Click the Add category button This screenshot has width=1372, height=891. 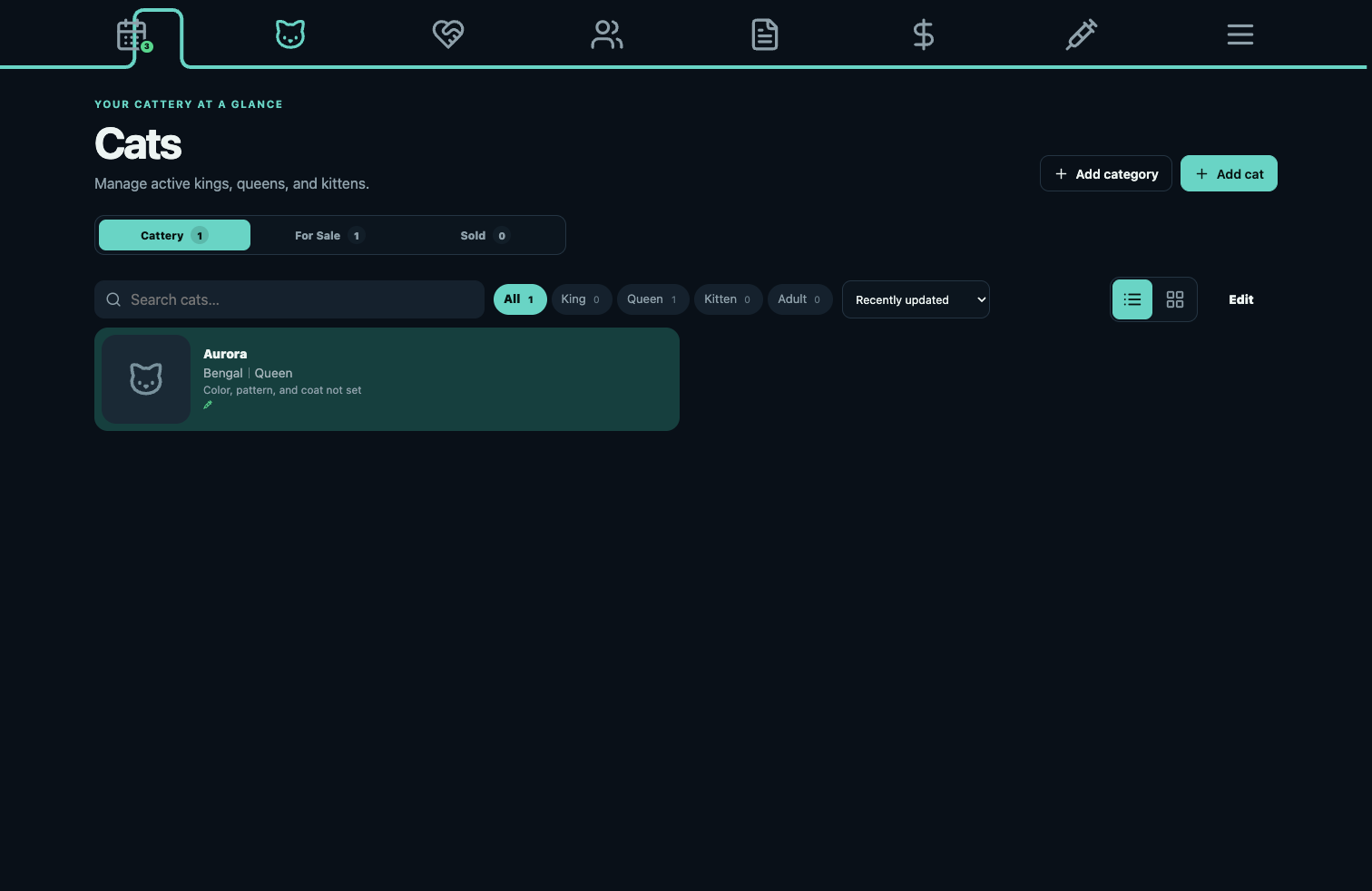[1106, 173]
